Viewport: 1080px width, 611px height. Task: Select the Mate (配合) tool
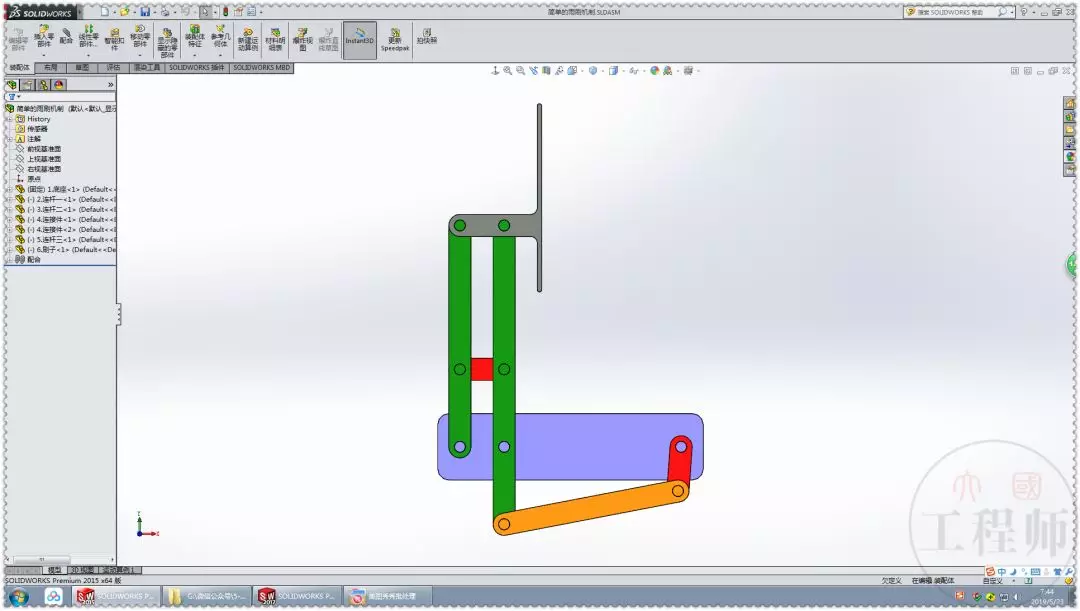66,36
